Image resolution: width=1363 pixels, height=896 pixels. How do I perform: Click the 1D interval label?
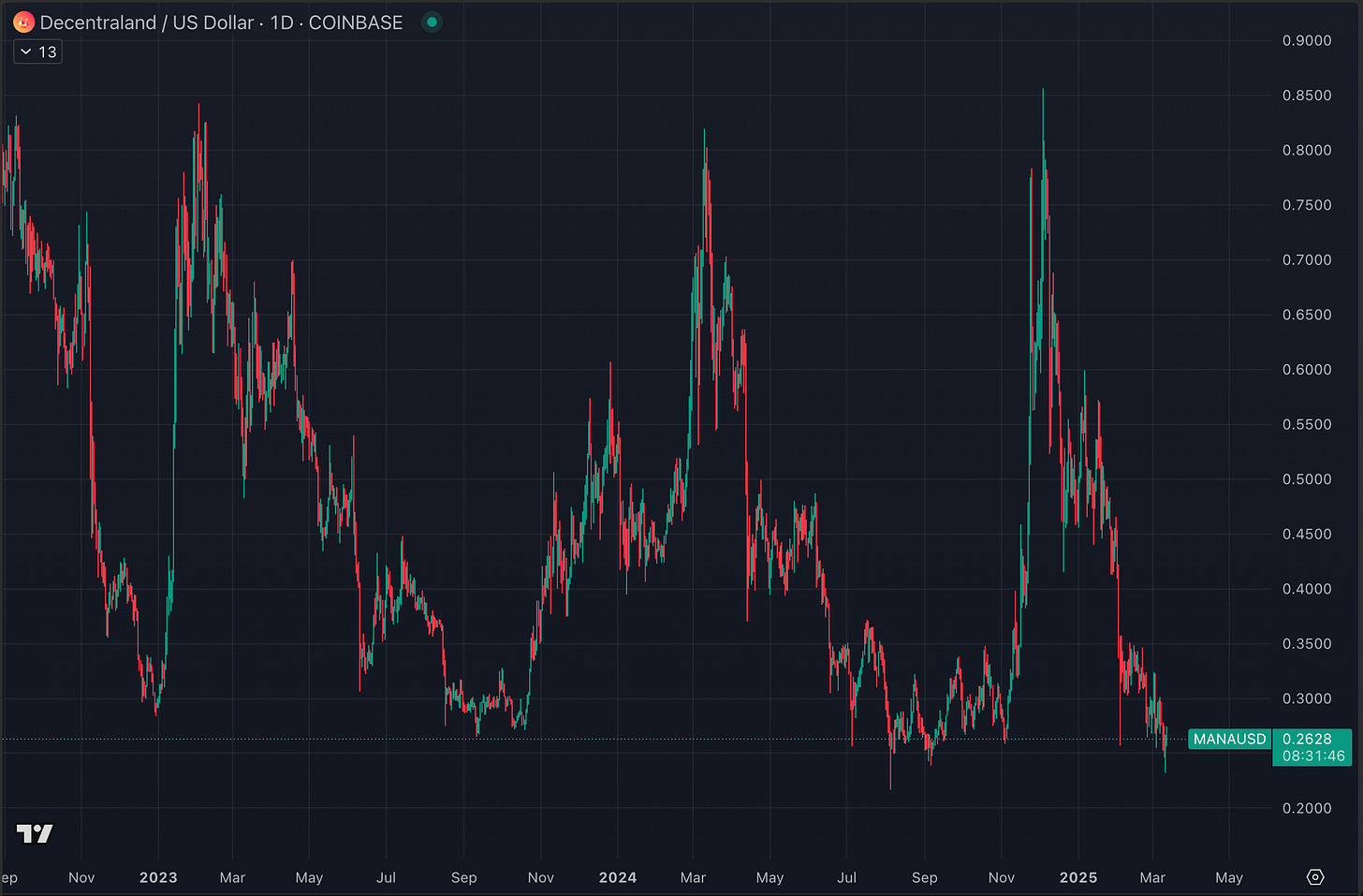point(282,22)
